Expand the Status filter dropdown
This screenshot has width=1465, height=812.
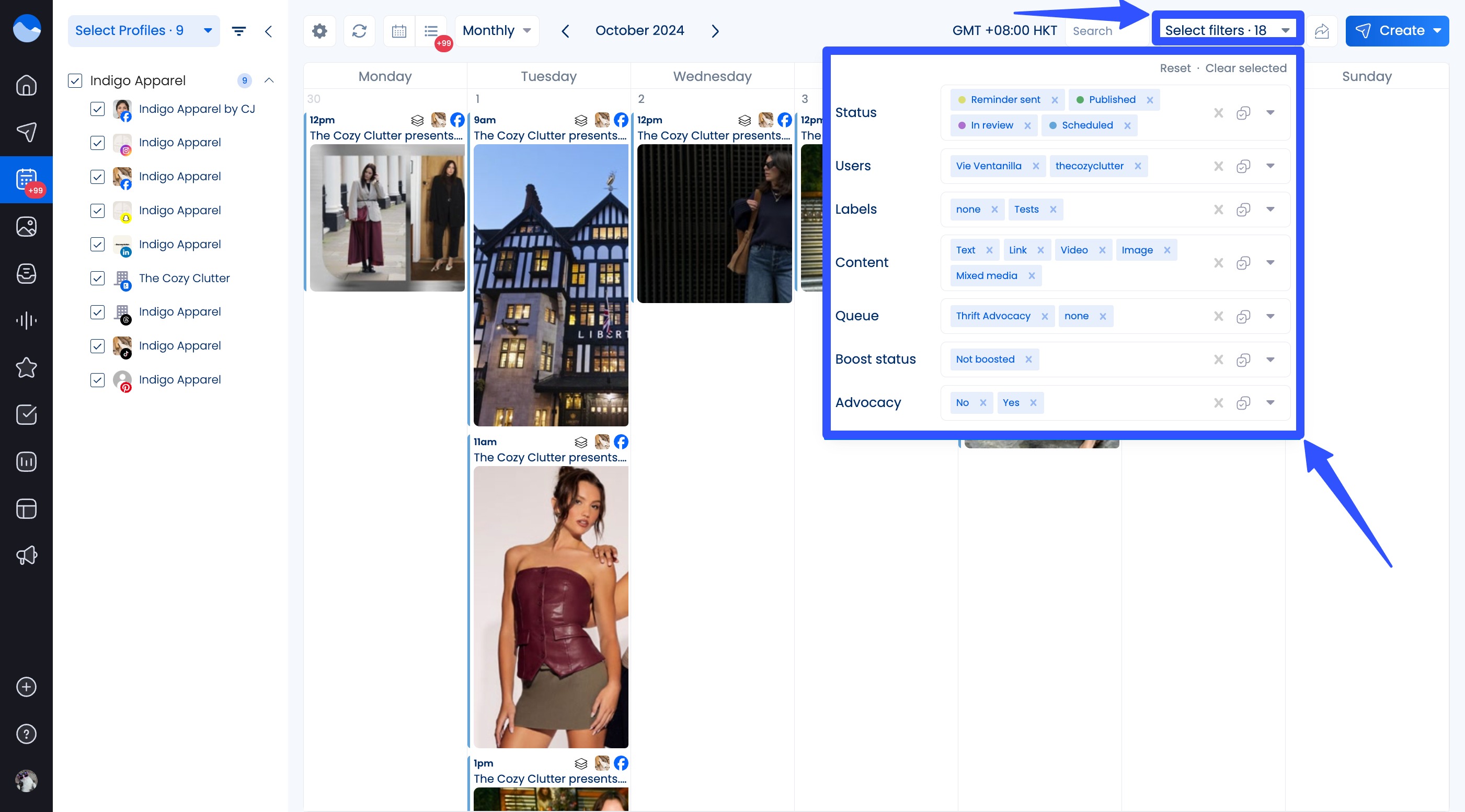click(1271, 112)
